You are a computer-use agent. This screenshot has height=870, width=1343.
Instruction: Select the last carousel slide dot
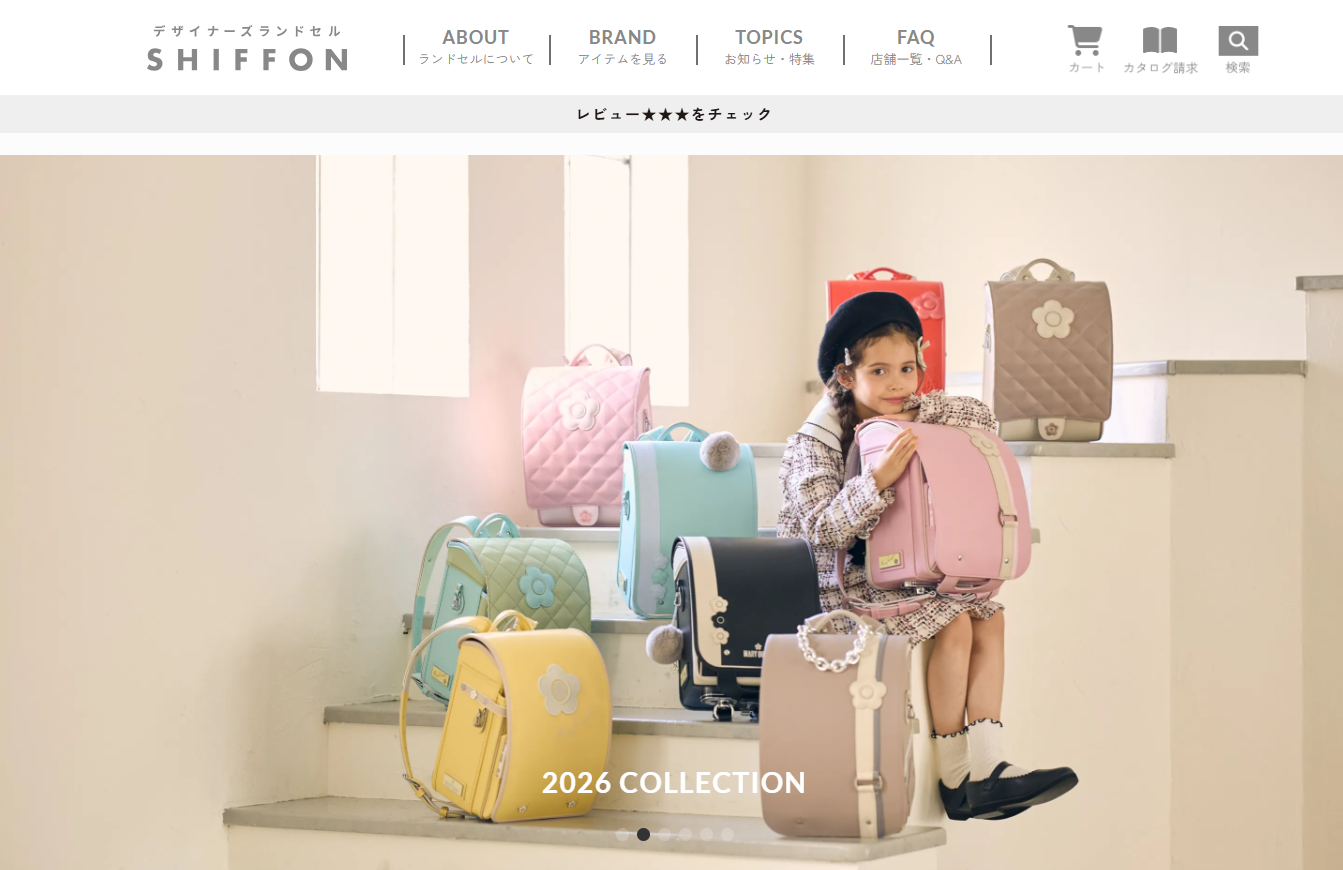727,834
